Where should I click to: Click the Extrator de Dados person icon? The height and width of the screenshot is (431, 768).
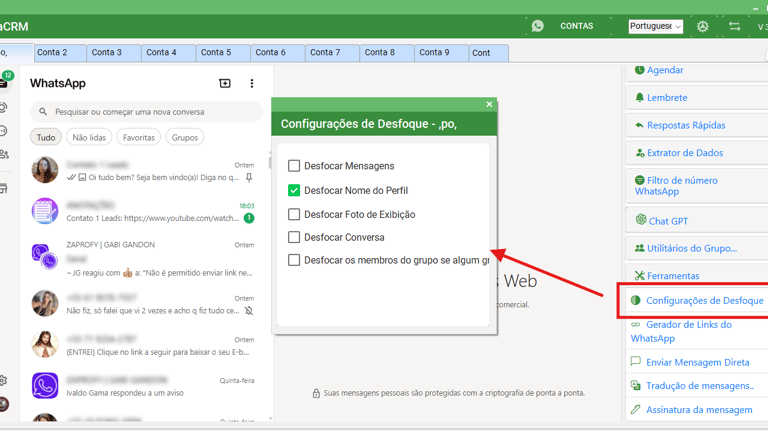(x=640, y=153)
